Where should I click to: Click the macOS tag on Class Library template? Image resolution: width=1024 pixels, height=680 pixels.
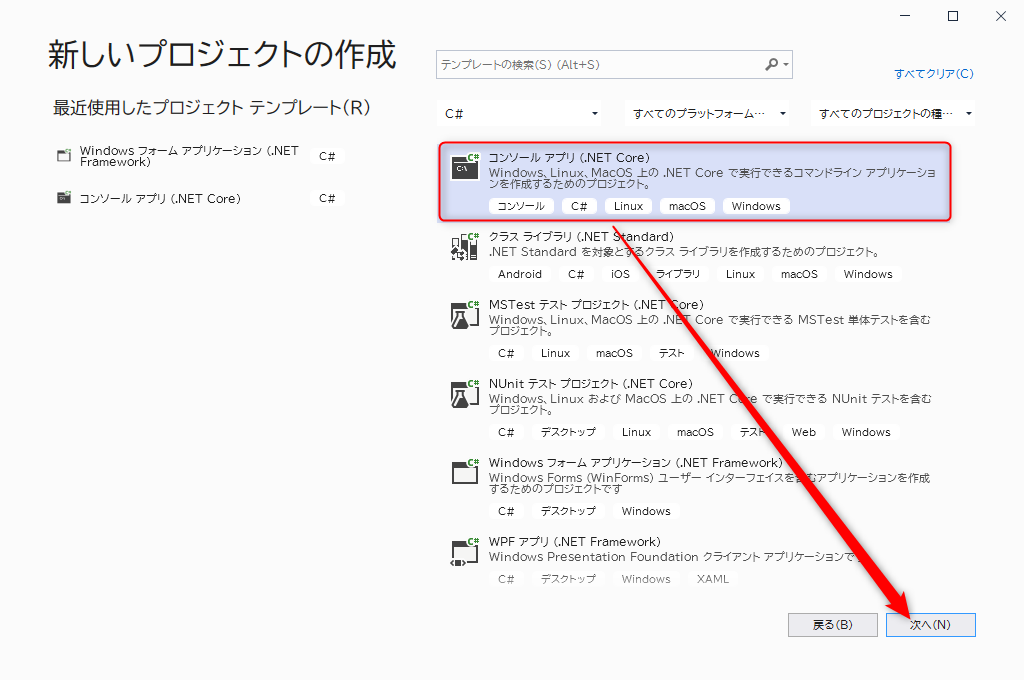coord(799,274)
